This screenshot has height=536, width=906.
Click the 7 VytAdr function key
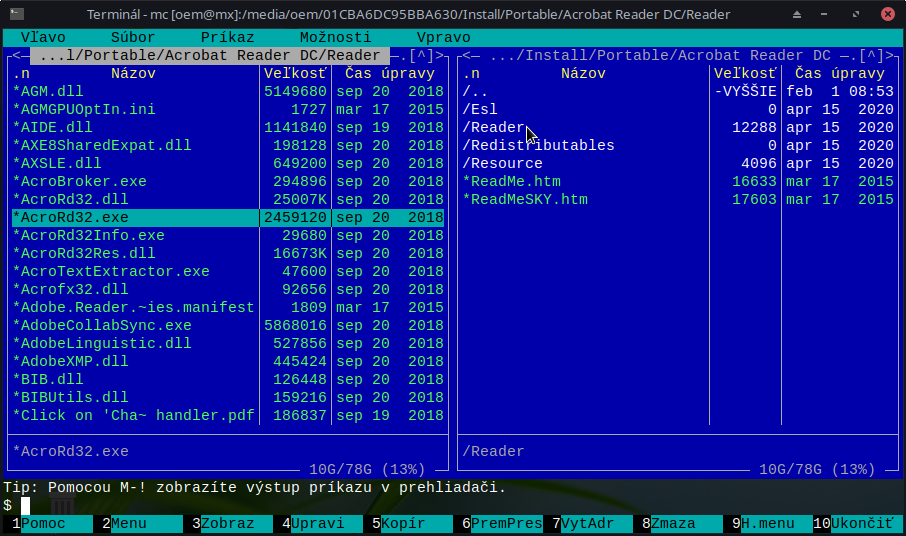pos(588,524)
